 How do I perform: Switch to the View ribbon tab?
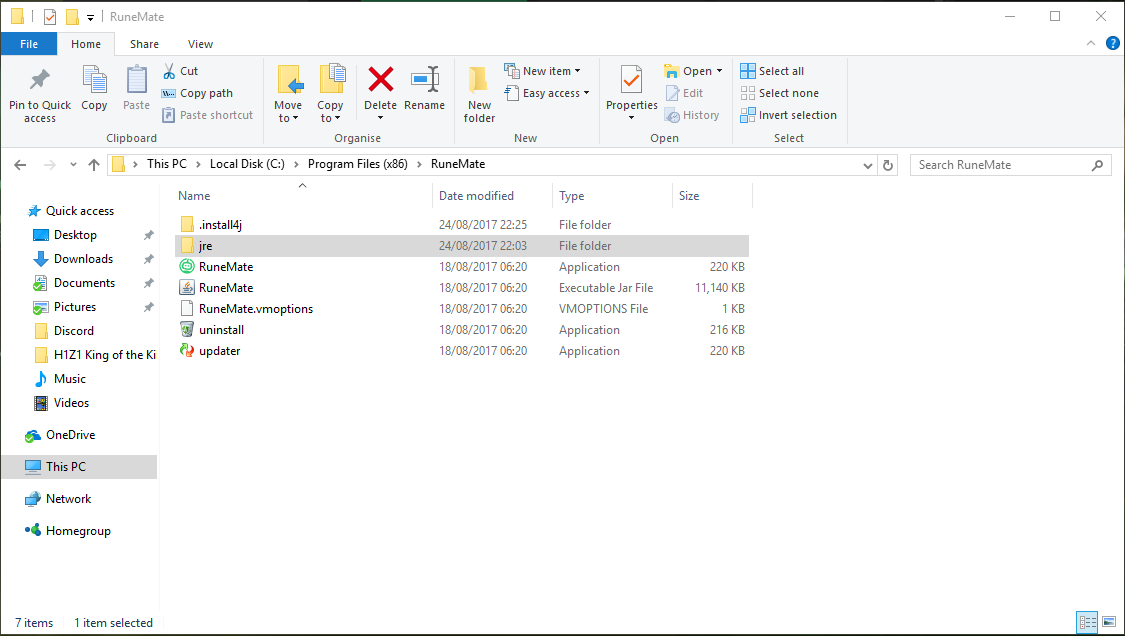200,44
